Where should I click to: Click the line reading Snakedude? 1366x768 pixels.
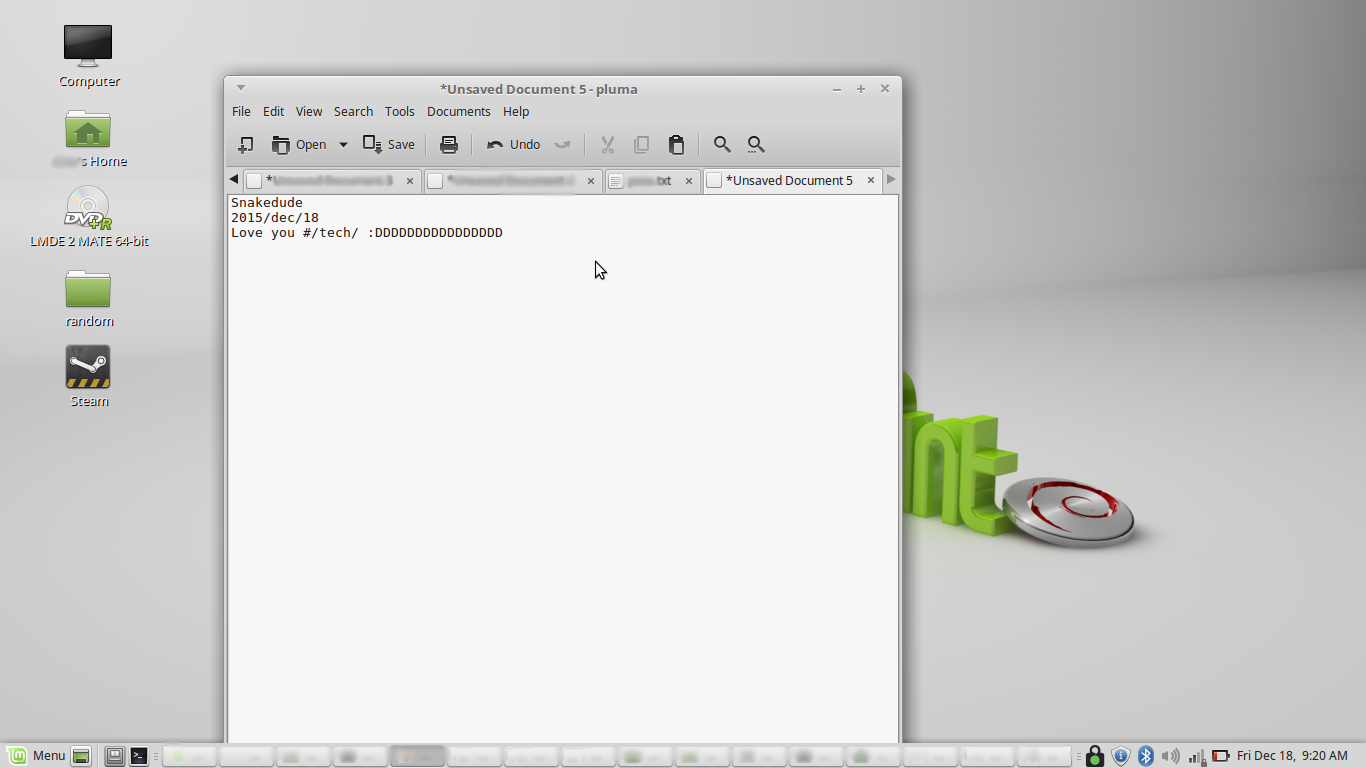(x=267, y=203)
